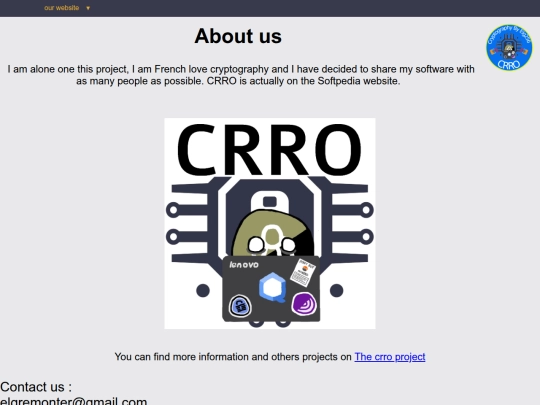
Task: Click the "Contact us :" text
Action: pyautogui.click(x=36, y=387)
